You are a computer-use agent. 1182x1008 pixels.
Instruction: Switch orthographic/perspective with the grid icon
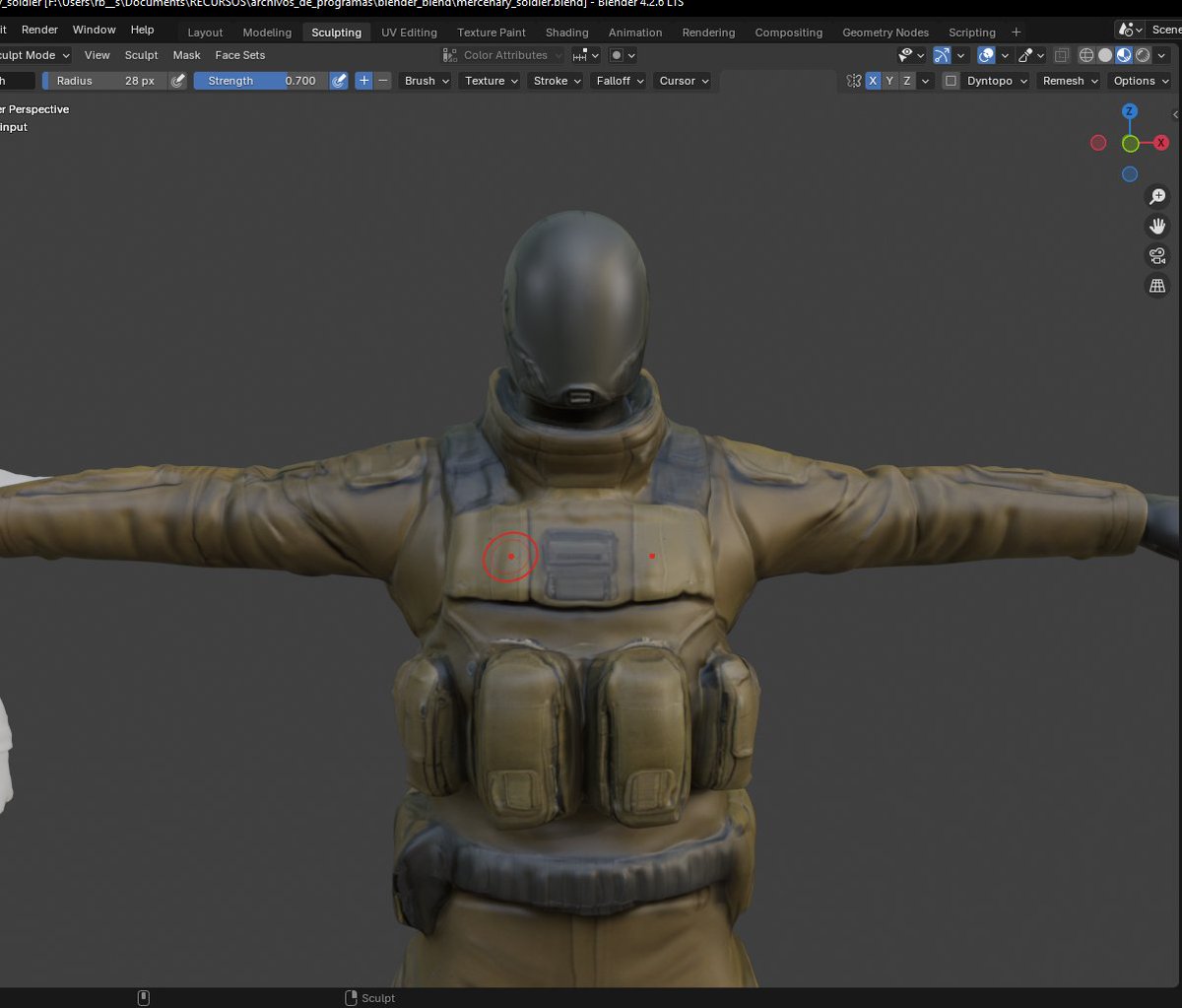[x=1157, y=286]
